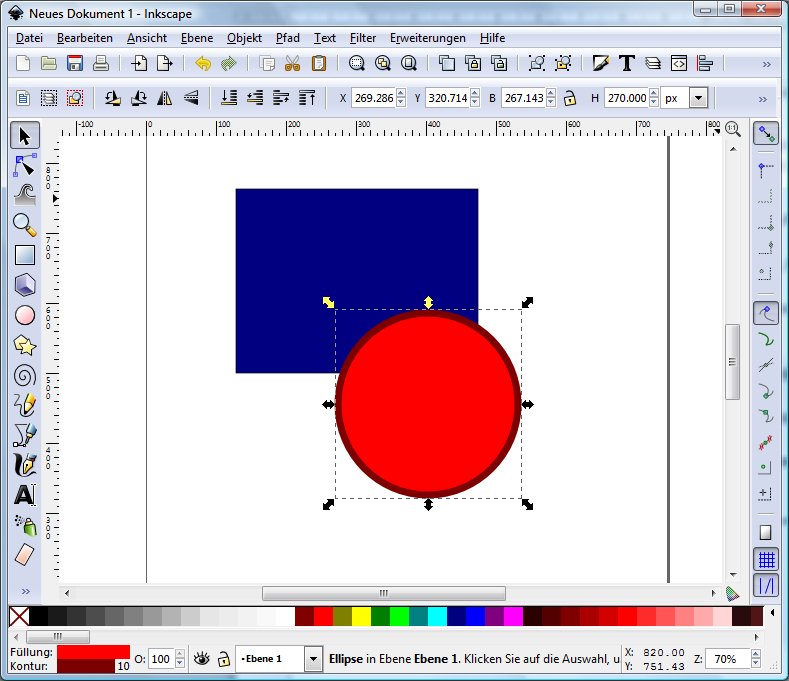This screenshot has height=681, width=789.
Task: Select the Rectangle tool
Action: pyautogui.click(x=25, y=255)
